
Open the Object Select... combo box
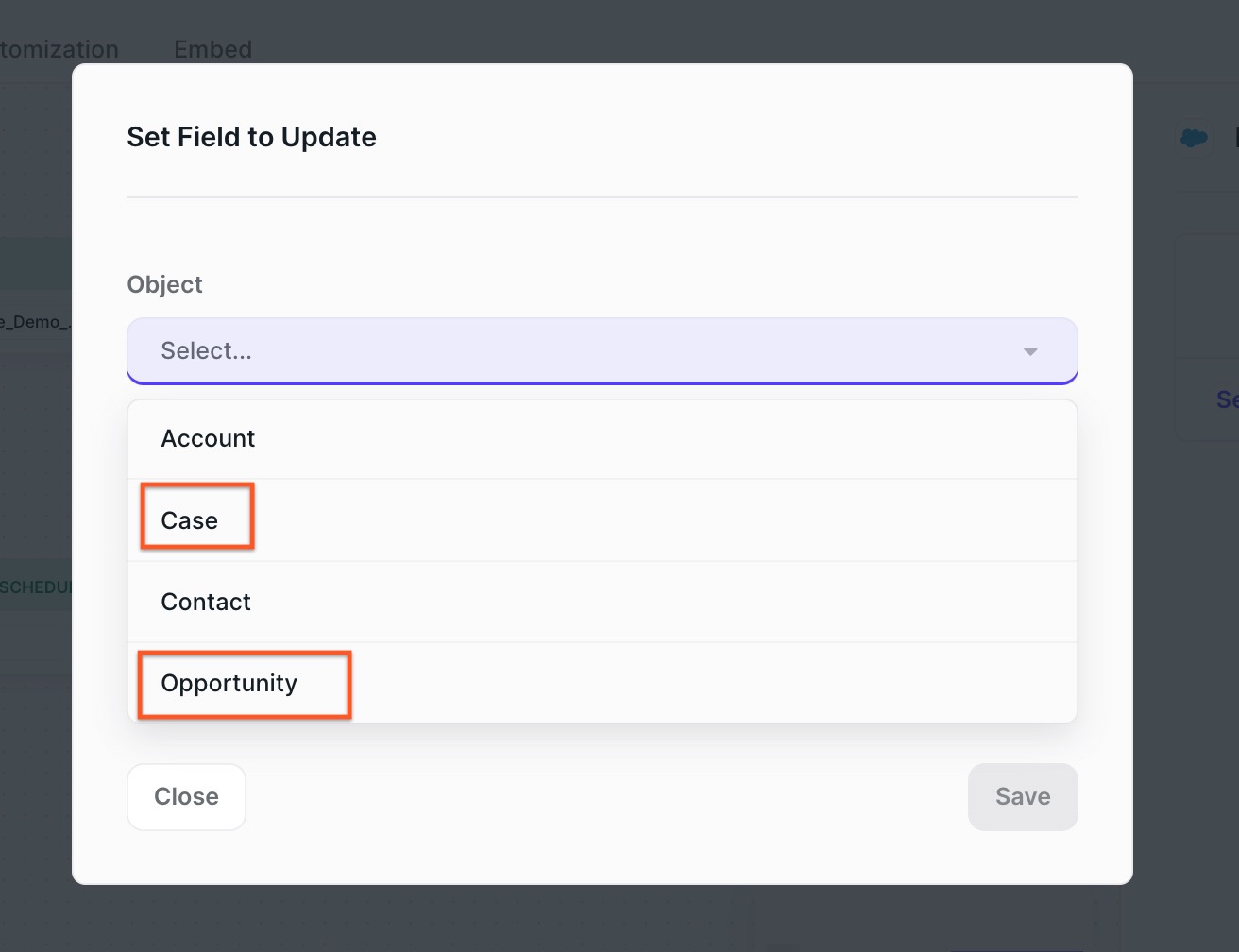[x=603, y=351]
